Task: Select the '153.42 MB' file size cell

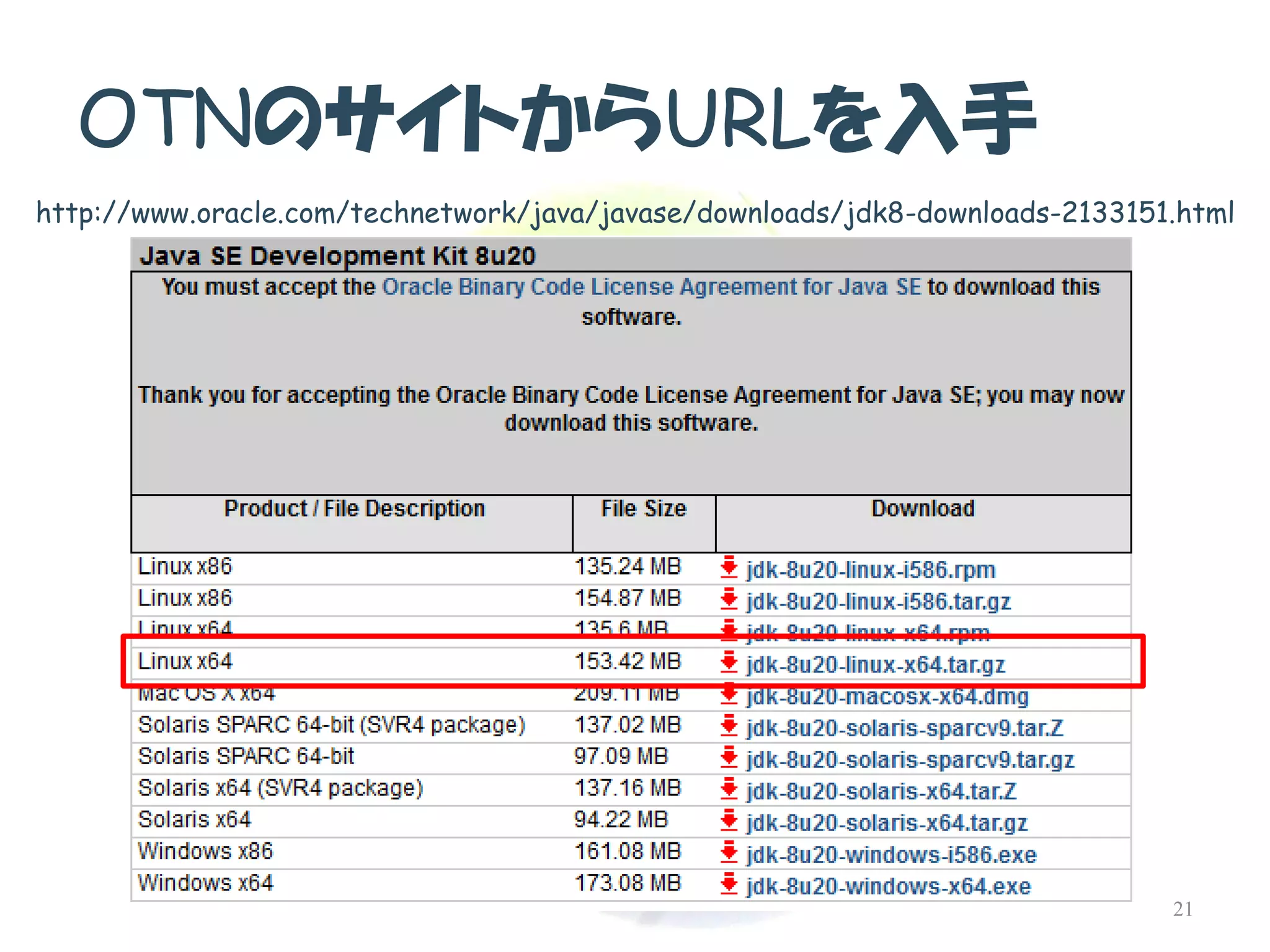Action: coord(628,661)
